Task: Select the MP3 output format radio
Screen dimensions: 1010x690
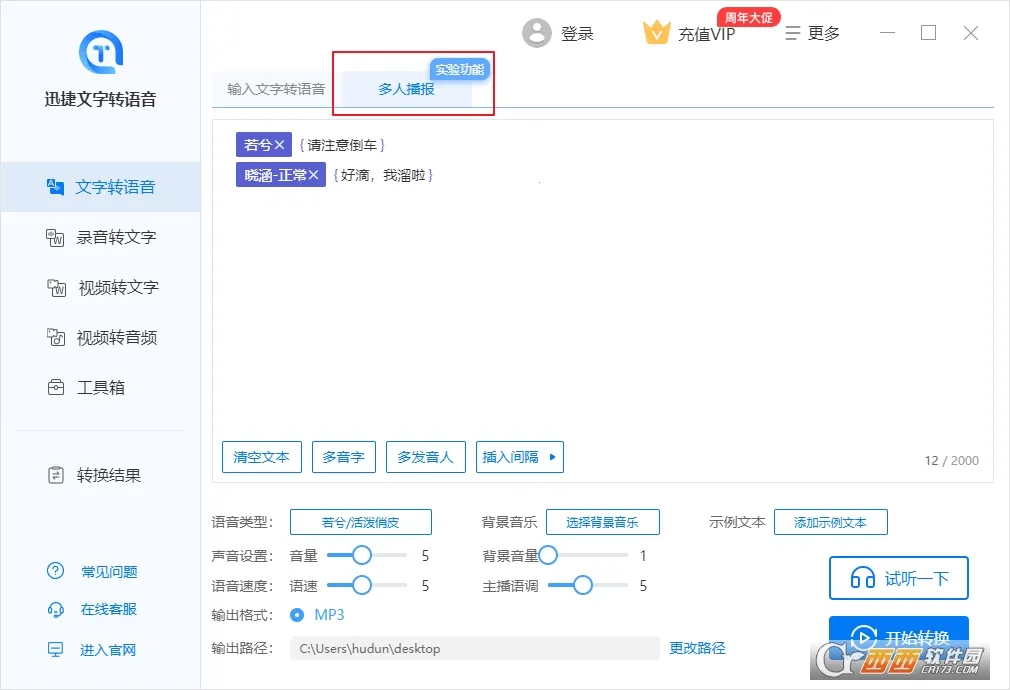Action: 297,615
